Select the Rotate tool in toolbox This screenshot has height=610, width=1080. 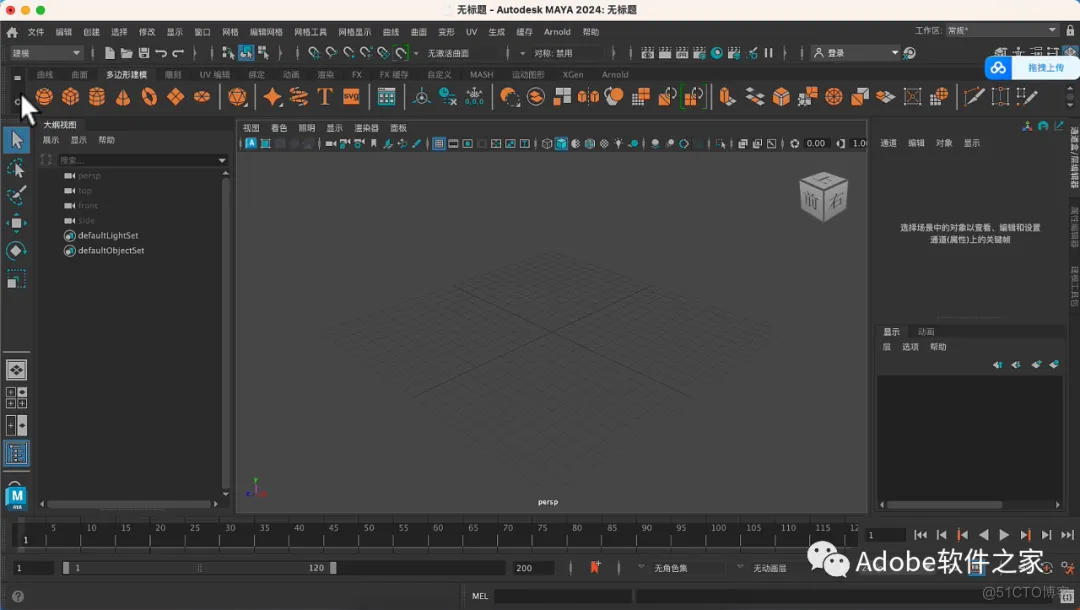(17, 251)
